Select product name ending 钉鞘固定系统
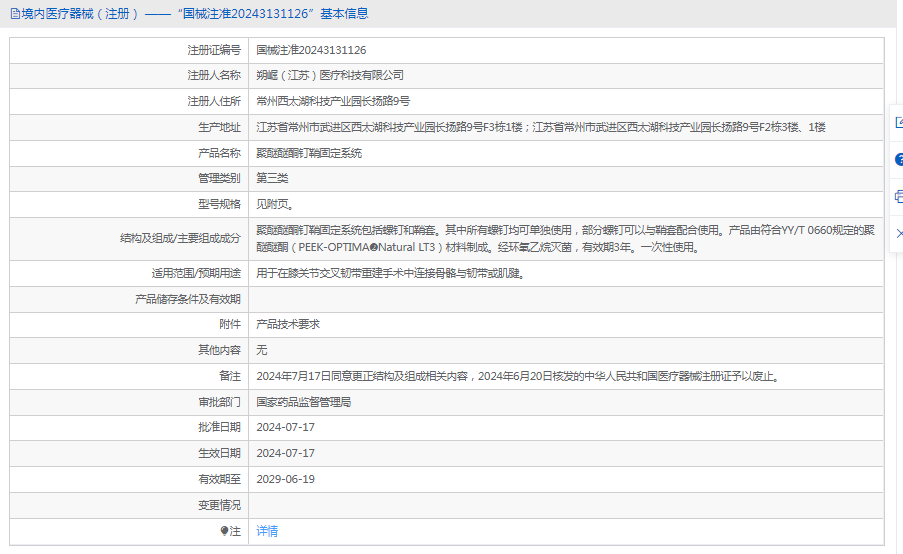The width and height of the screenshot is (903, 554). tap(309, 153)
